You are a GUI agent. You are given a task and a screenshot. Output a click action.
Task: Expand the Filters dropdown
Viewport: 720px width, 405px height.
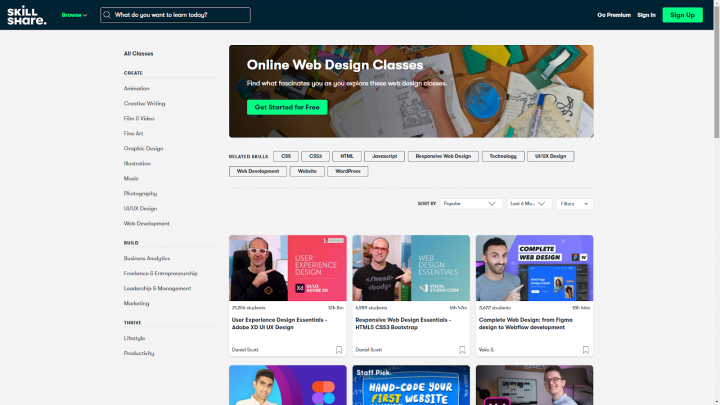[574, 204]
